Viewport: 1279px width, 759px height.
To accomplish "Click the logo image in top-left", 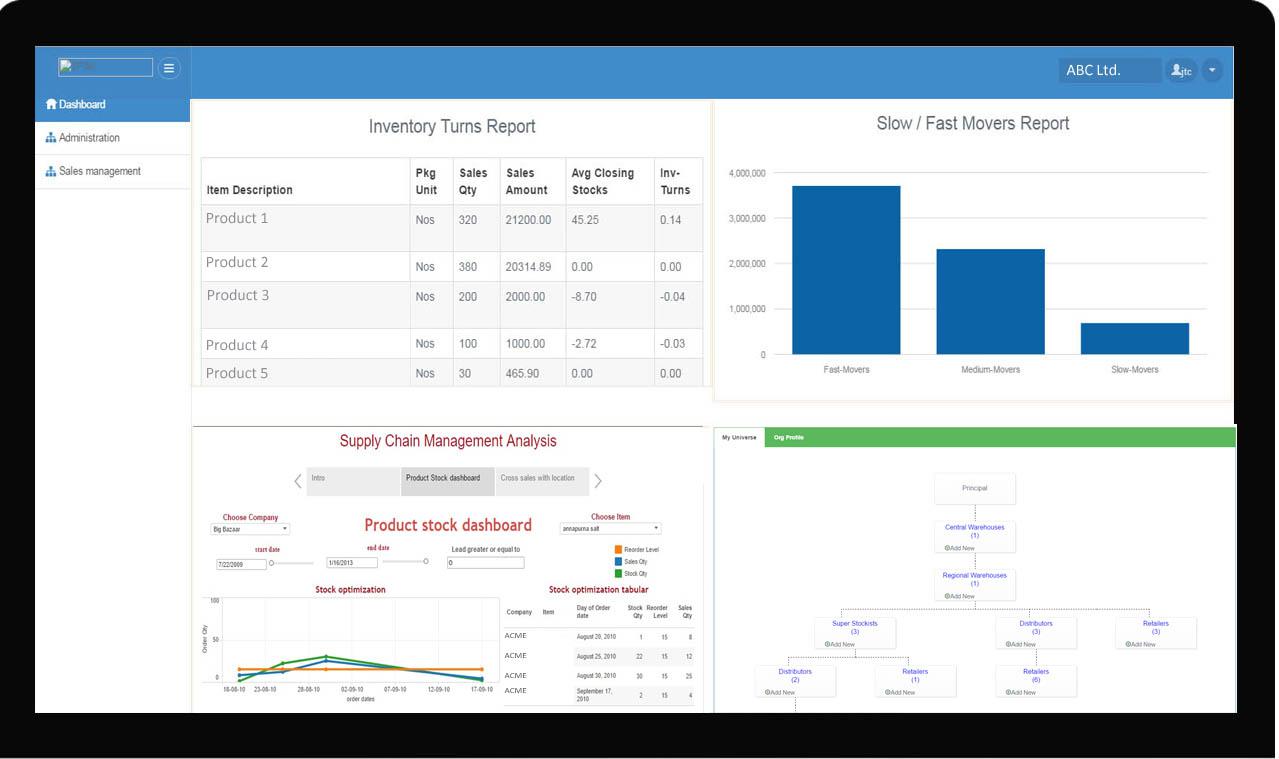I will pyautogui.click(x=105, y=67).
